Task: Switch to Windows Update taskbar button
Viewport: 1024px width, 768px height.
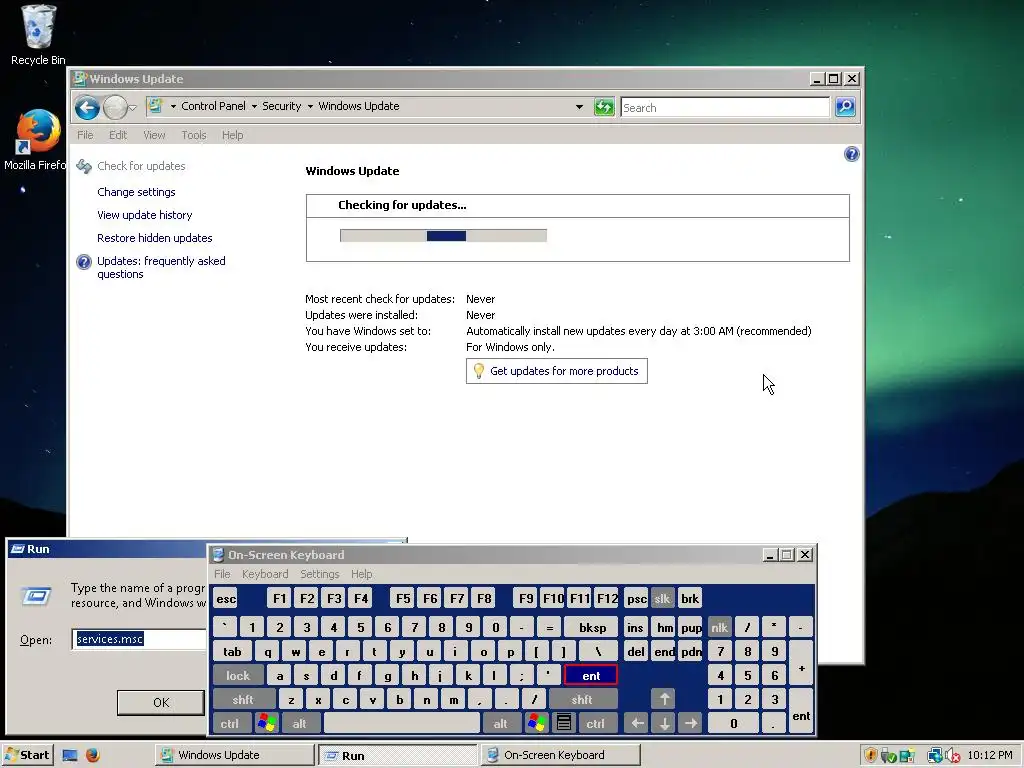Action: coord(234,755)
